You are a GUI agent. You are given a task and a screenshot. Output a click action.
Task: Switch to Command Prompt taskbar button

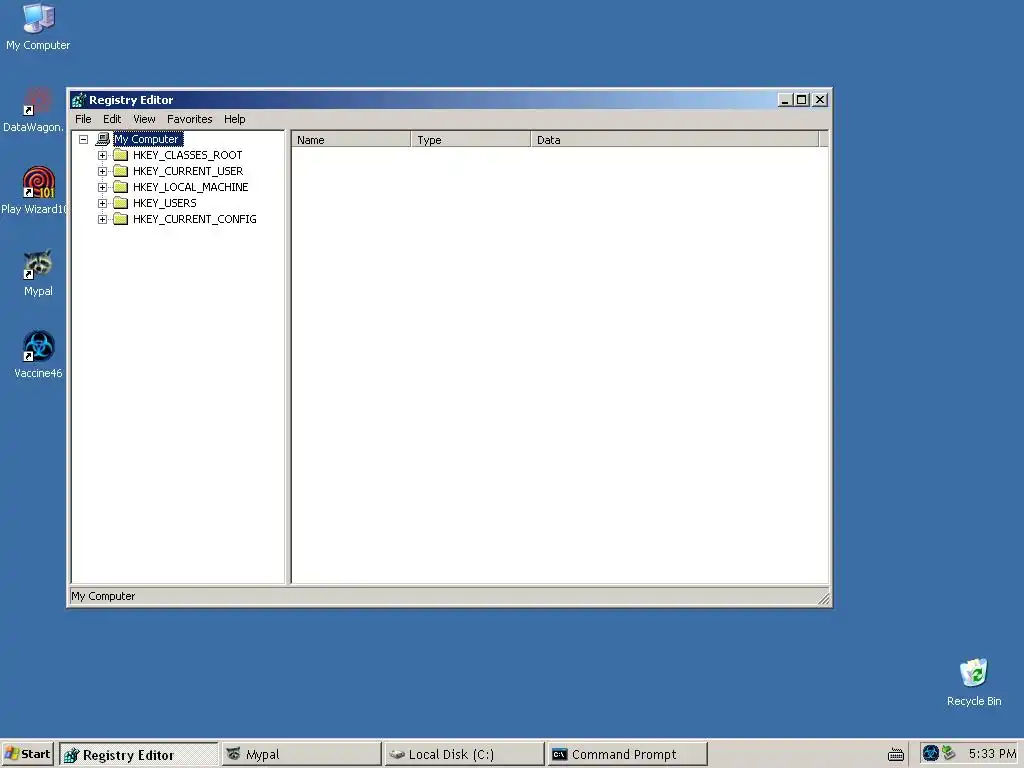628,754
